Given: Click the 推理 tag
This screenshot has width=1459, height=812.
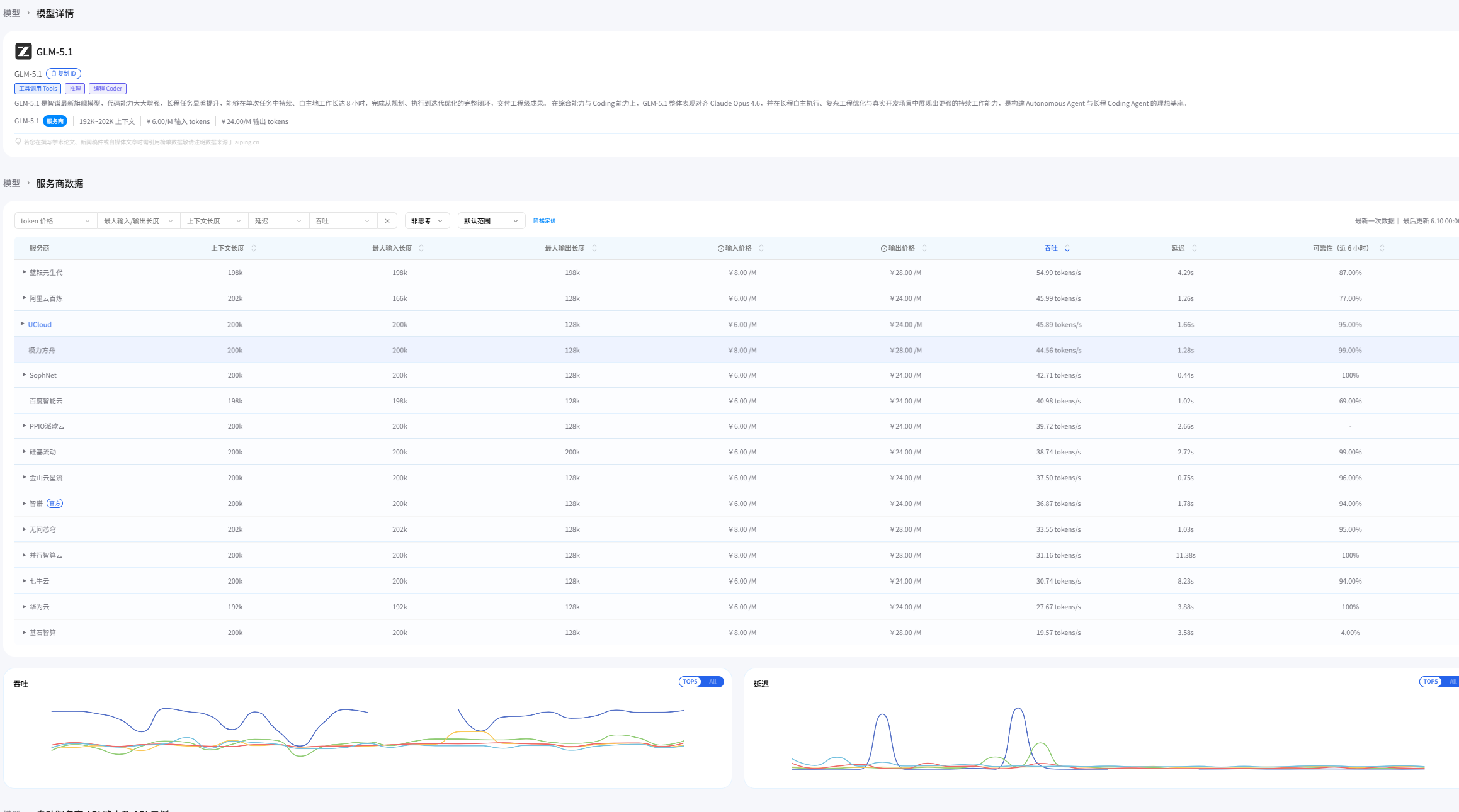Looking at the screenshot, I should click(75, 89).
